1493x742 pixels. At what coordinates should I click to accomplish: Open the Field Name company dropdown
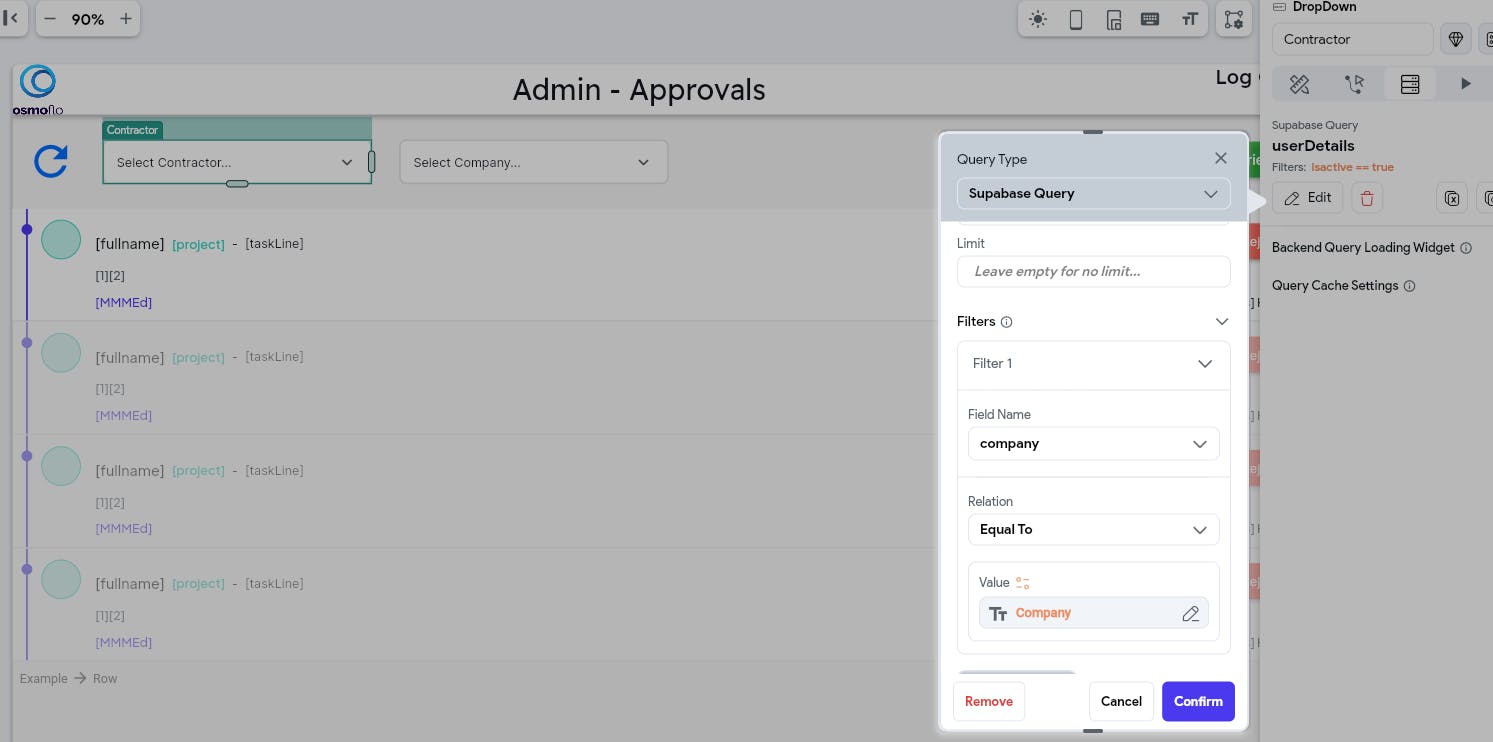click(1093, 444)
